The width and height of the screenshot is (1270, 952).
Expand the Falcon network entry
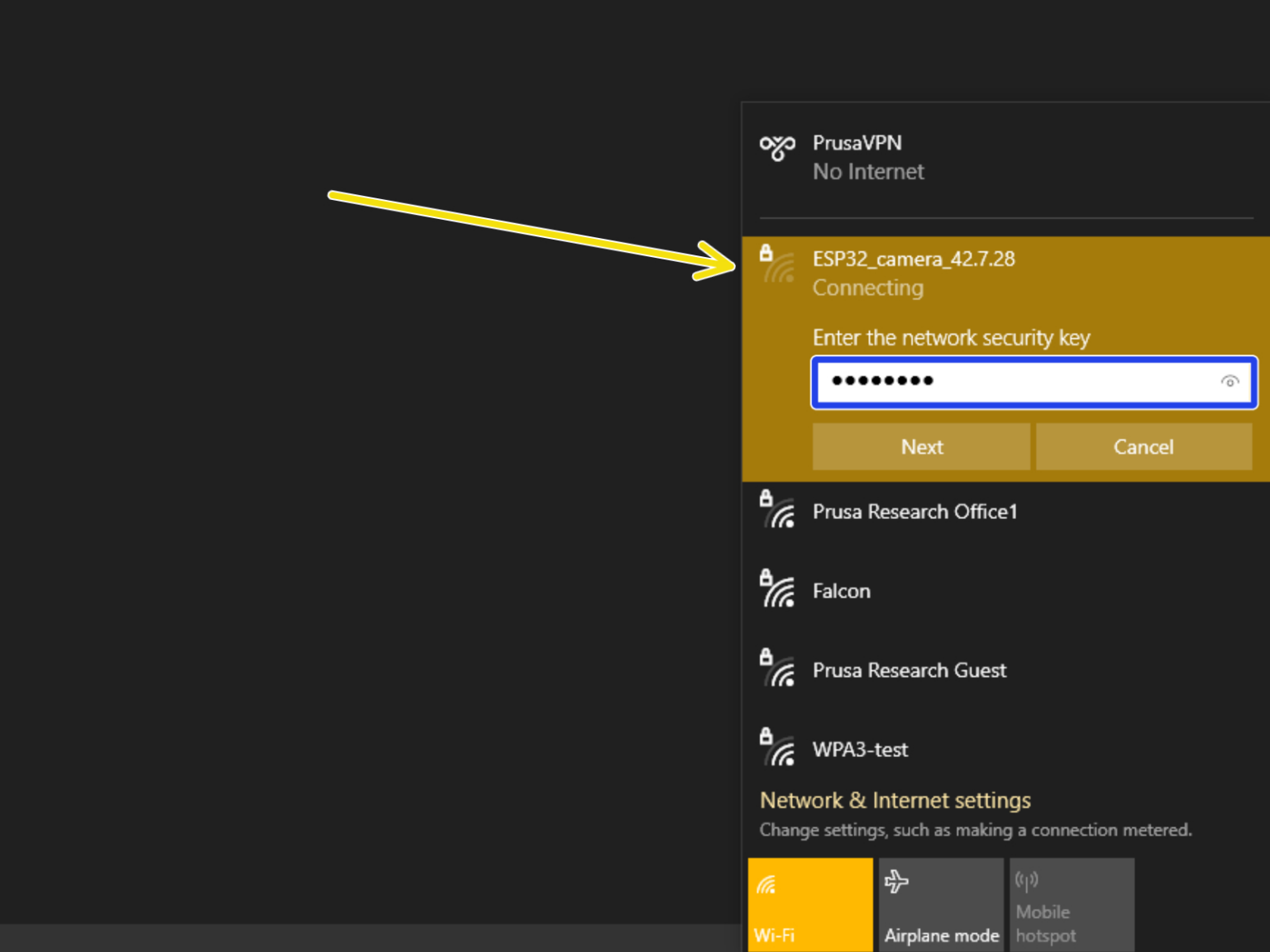(841, 591)
